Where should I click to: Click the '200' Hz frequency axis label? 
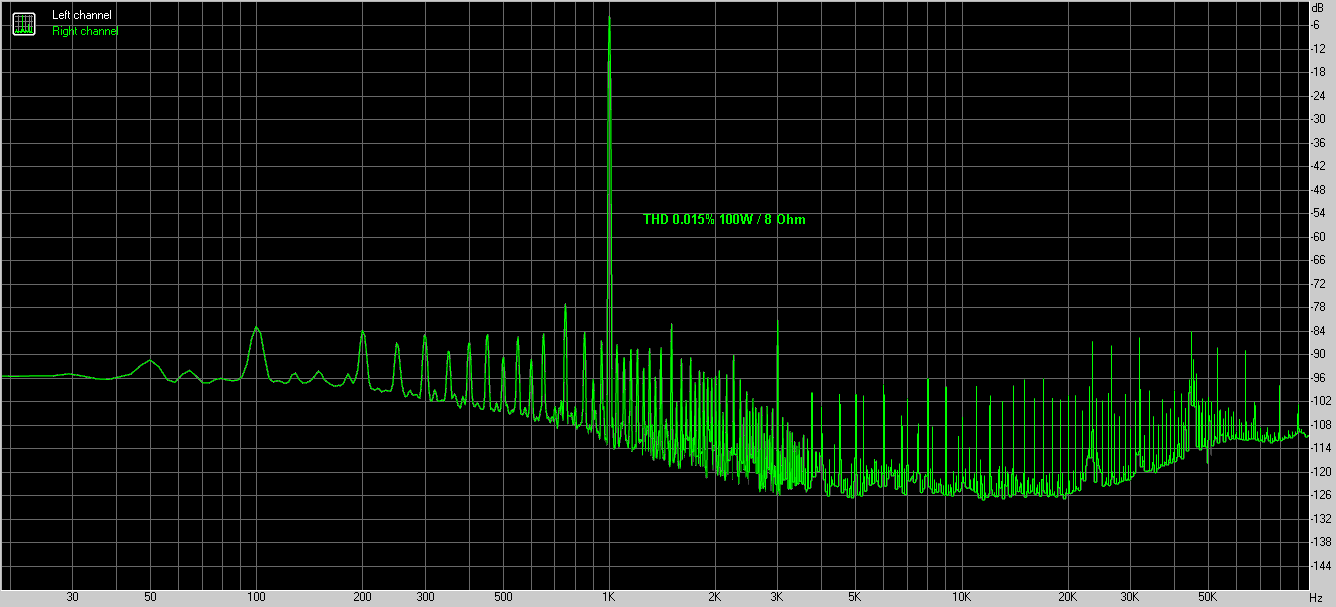click(x=362, y=597)
